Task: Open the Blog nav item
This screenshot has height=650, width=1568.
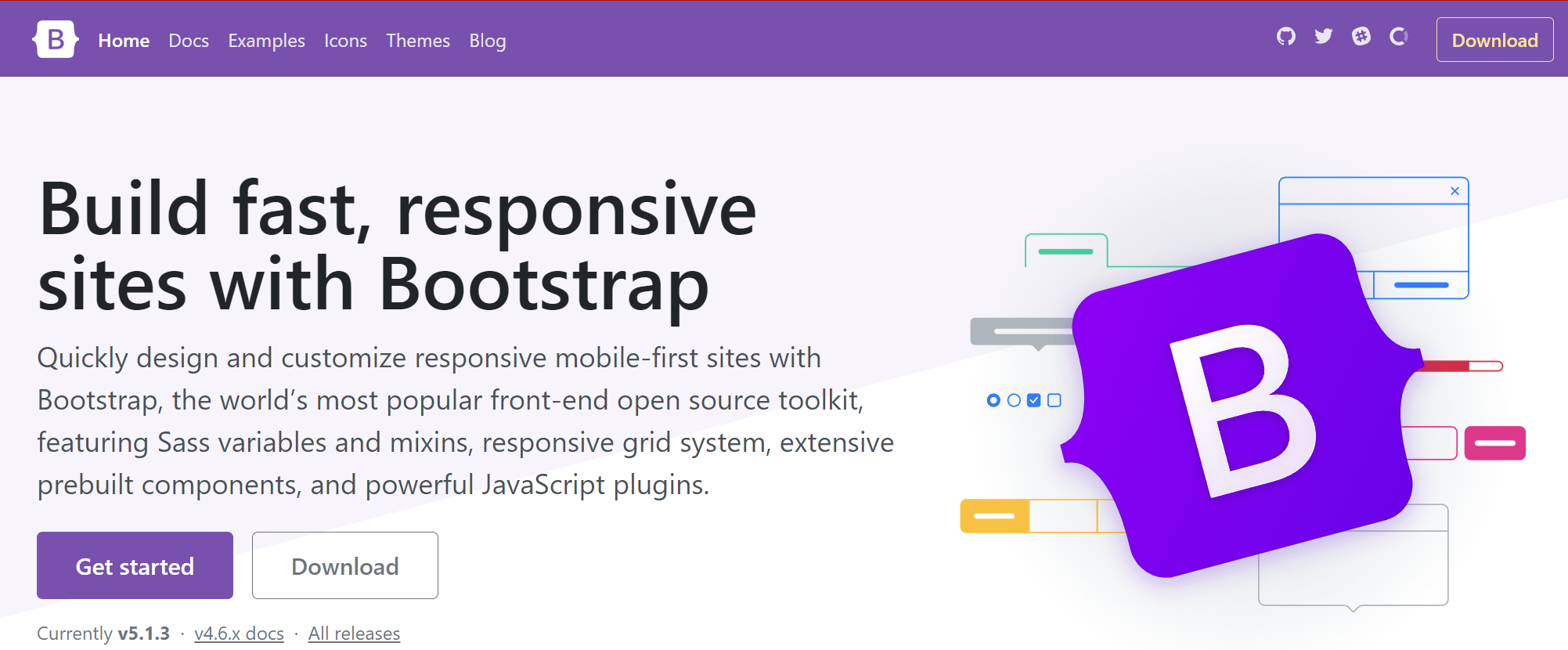Action: (x=488, y=41)
